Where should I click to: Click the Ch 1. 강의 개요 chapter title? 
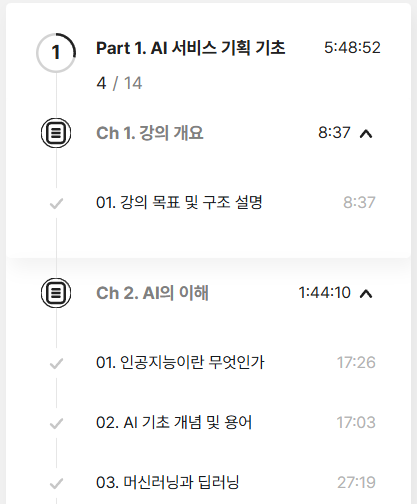click(x=150, y=133)
